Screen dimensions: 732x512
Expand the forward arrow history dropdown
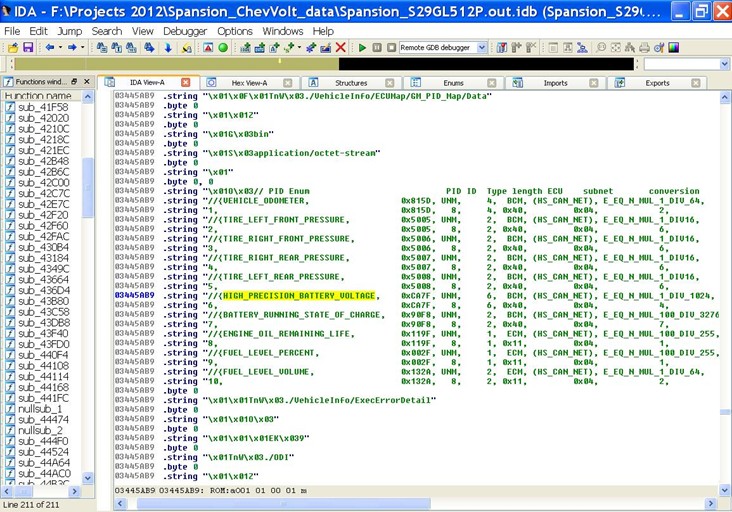(x=85, y=47)
